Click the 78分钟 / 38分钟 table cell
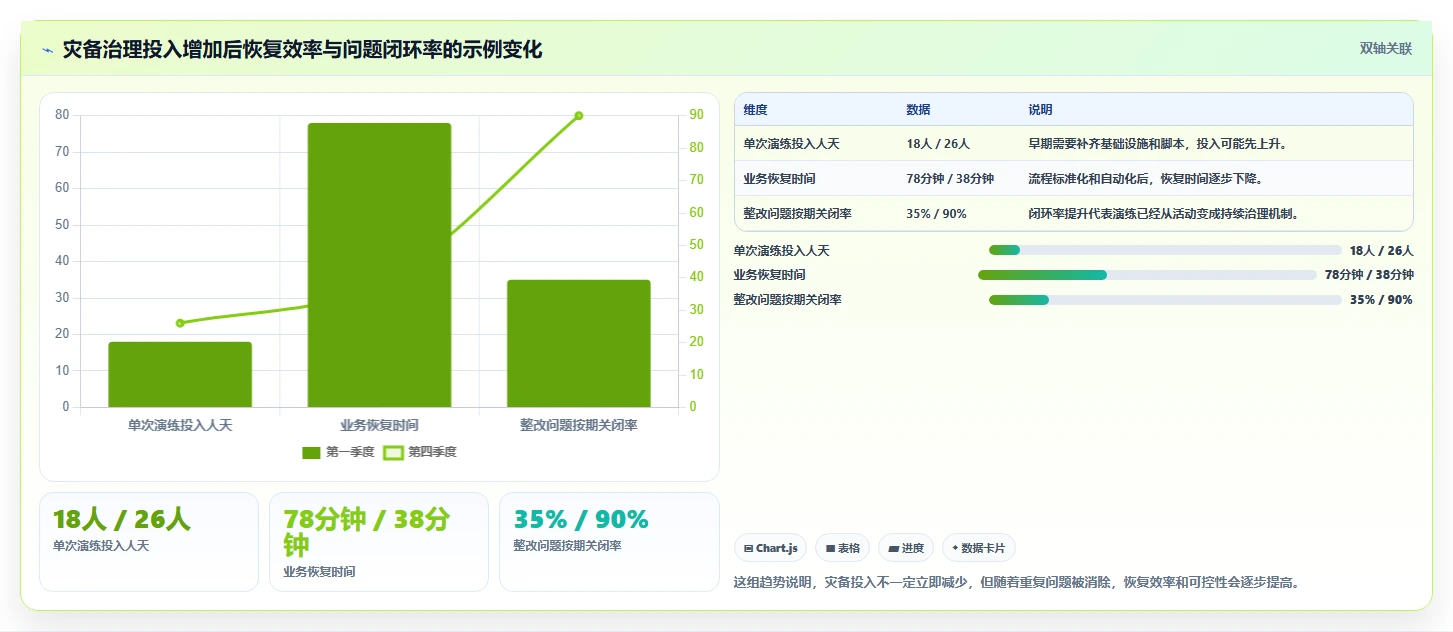Screen dimensions: 1453x632 coord(950,179)
